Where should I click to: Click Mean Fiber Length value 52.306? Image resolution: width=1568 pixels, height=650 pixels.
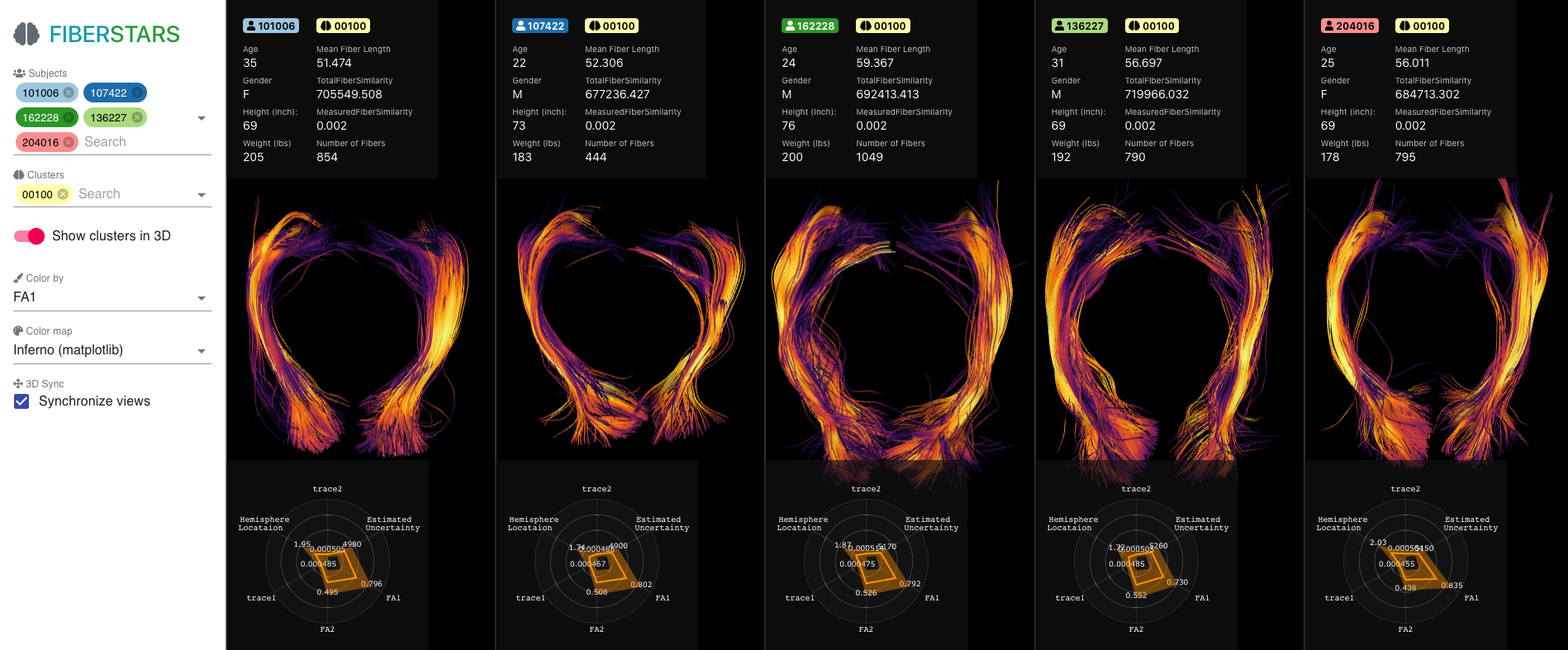click(604, 63)
